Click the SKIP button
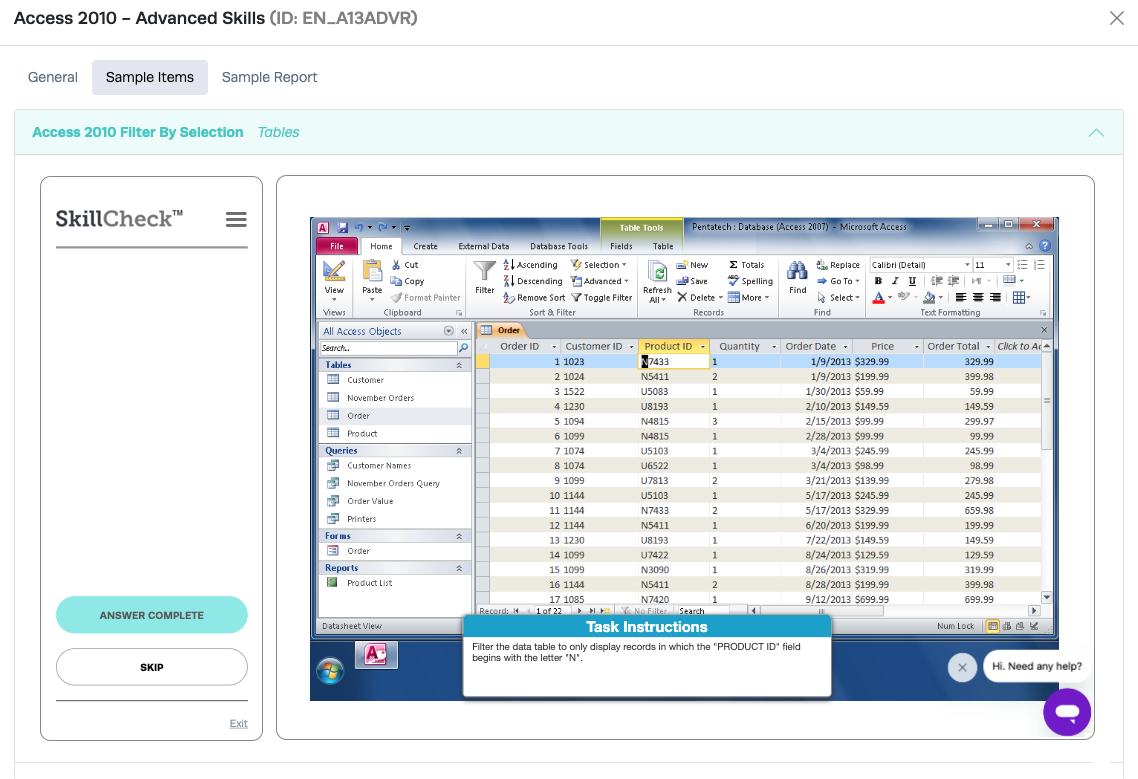 click(152, 667)
